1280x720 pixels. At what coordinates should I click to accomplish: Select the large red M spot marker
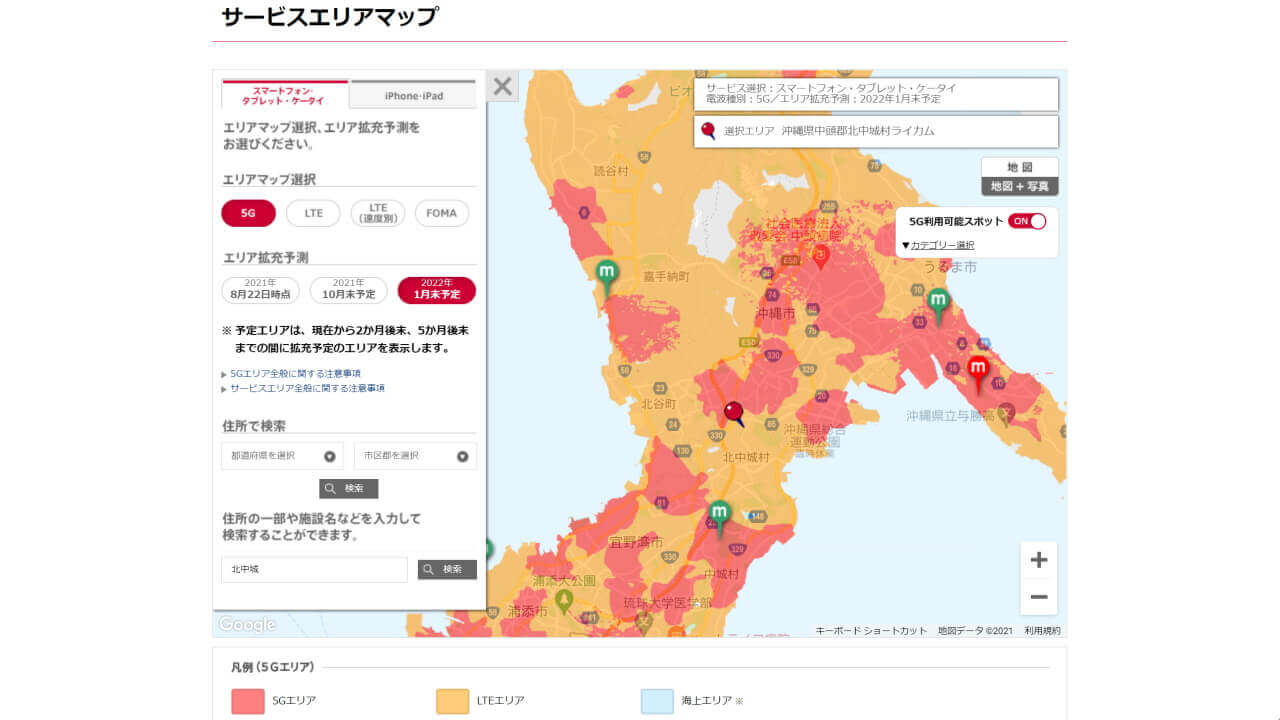(978, 368)
